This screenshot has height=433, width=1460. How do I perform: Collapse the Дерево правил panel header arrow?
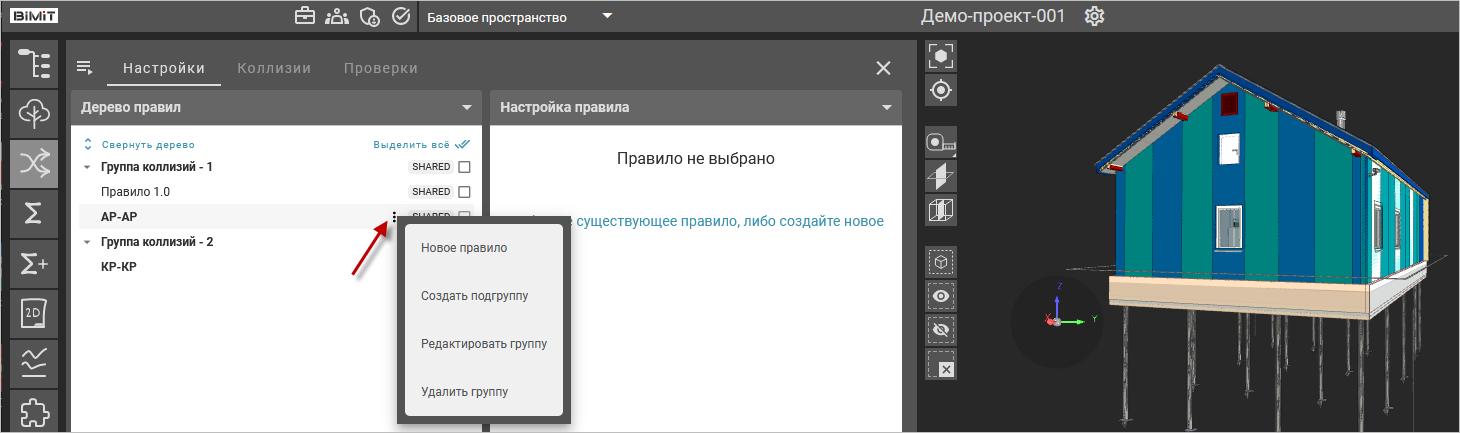tap(467, 107)
